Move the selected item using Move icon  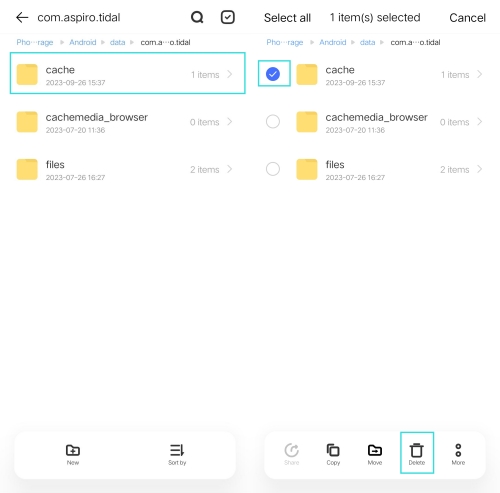(x=375, y=455)
